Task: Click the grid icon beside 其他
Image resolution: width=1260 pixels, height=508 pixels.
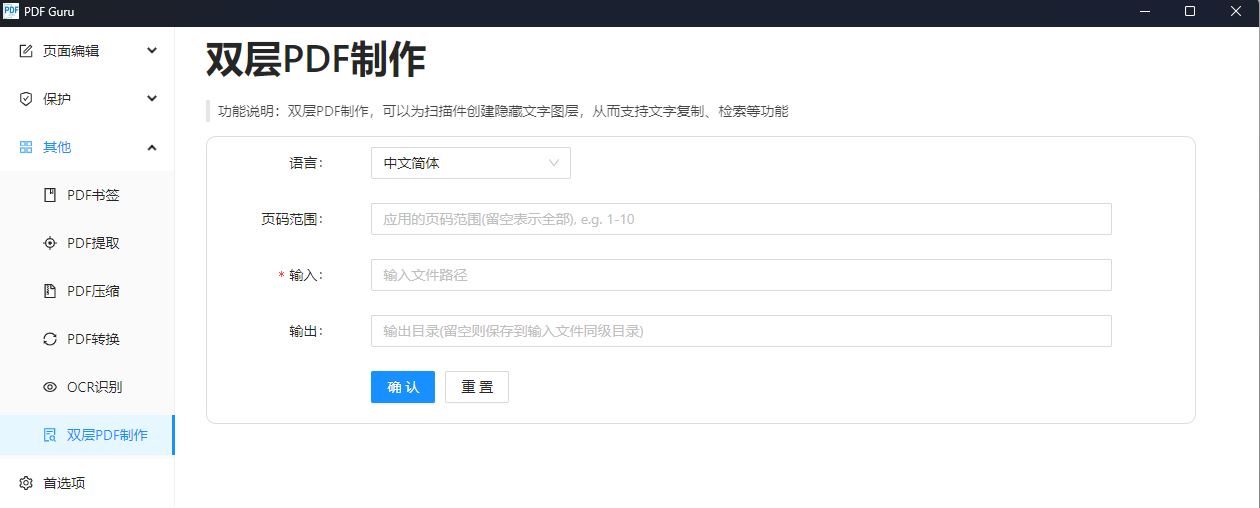Action: [26, 147]
